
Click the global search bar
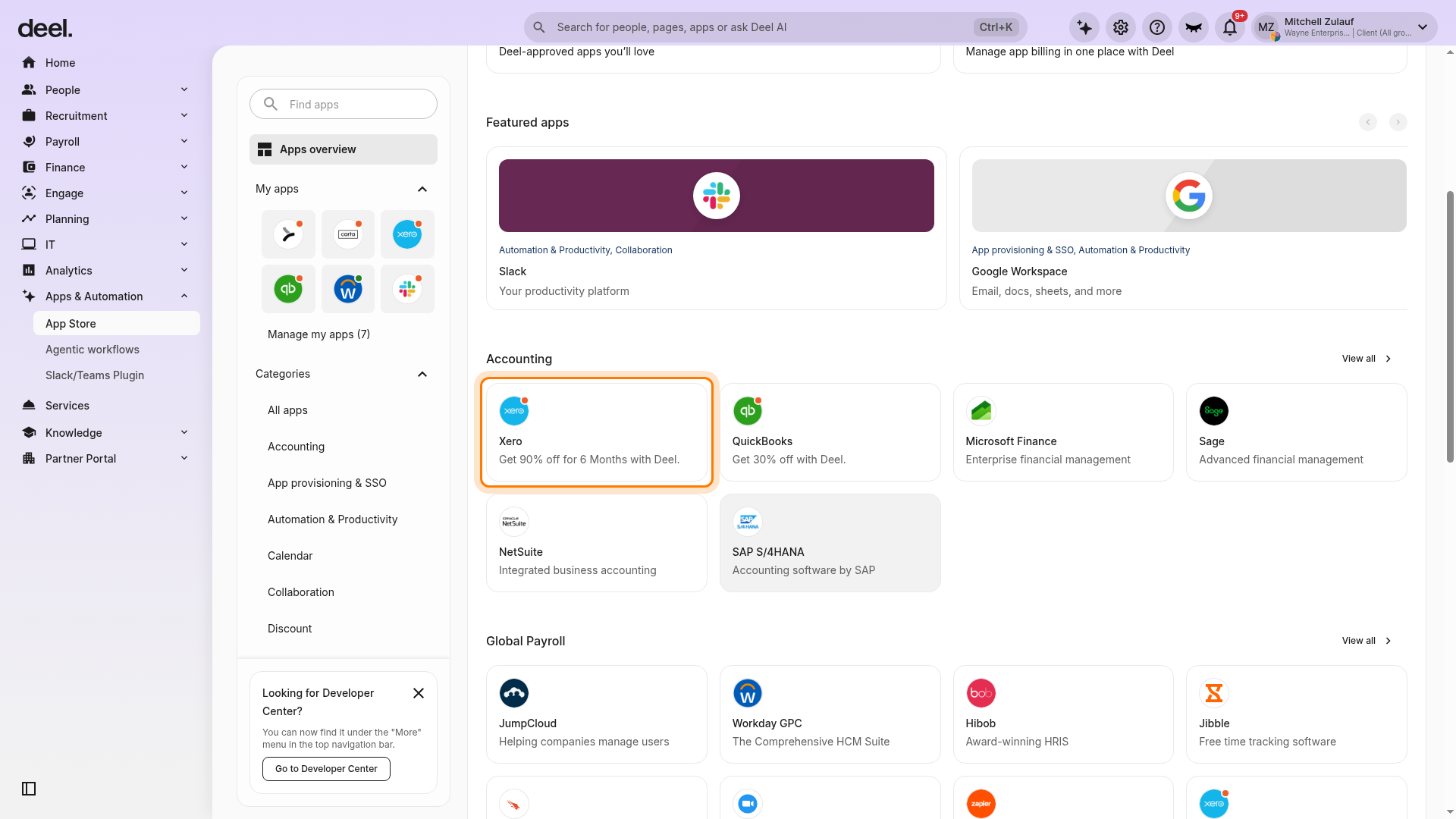775,27
